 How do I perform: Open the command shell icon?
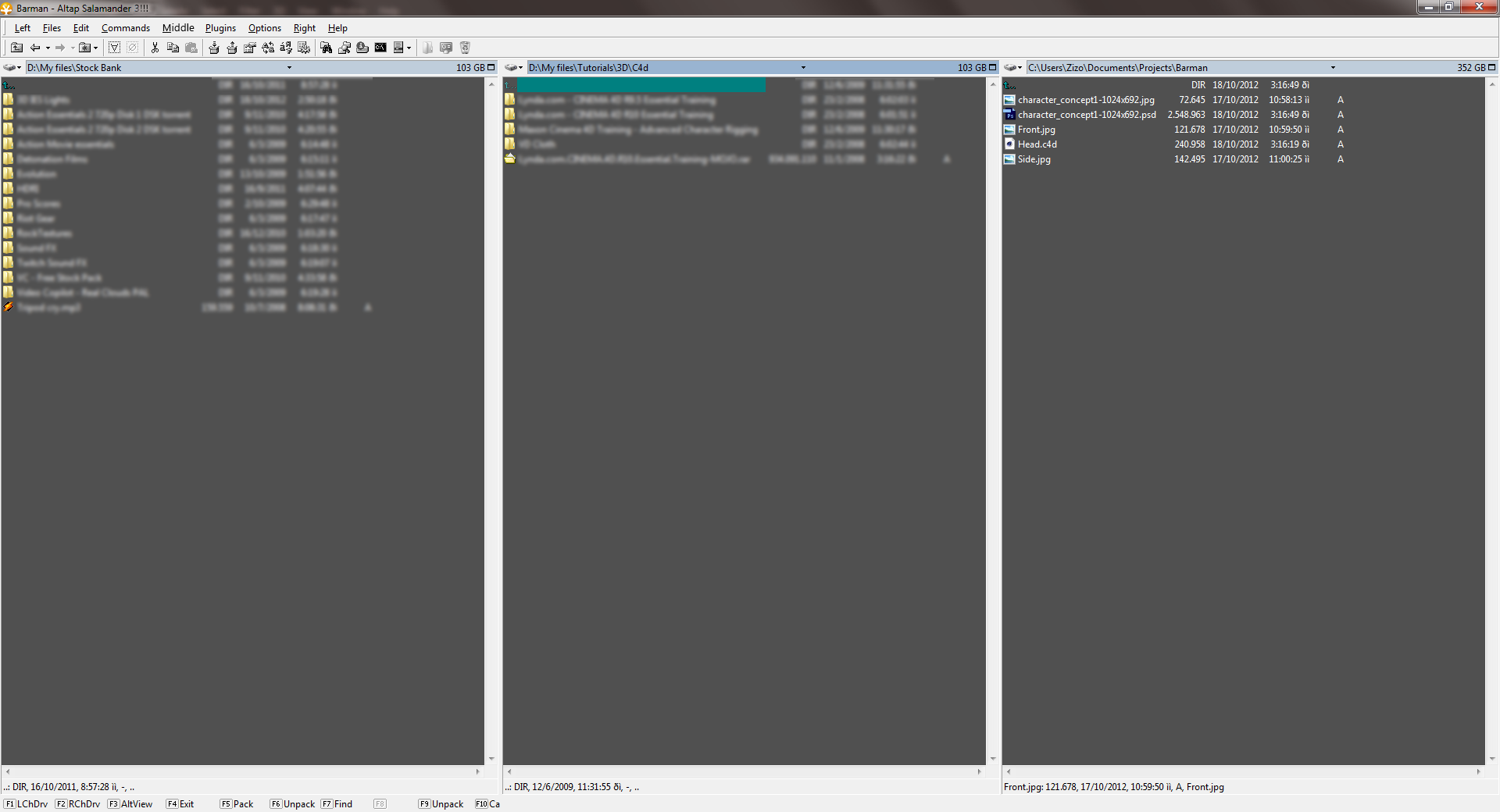380,48
